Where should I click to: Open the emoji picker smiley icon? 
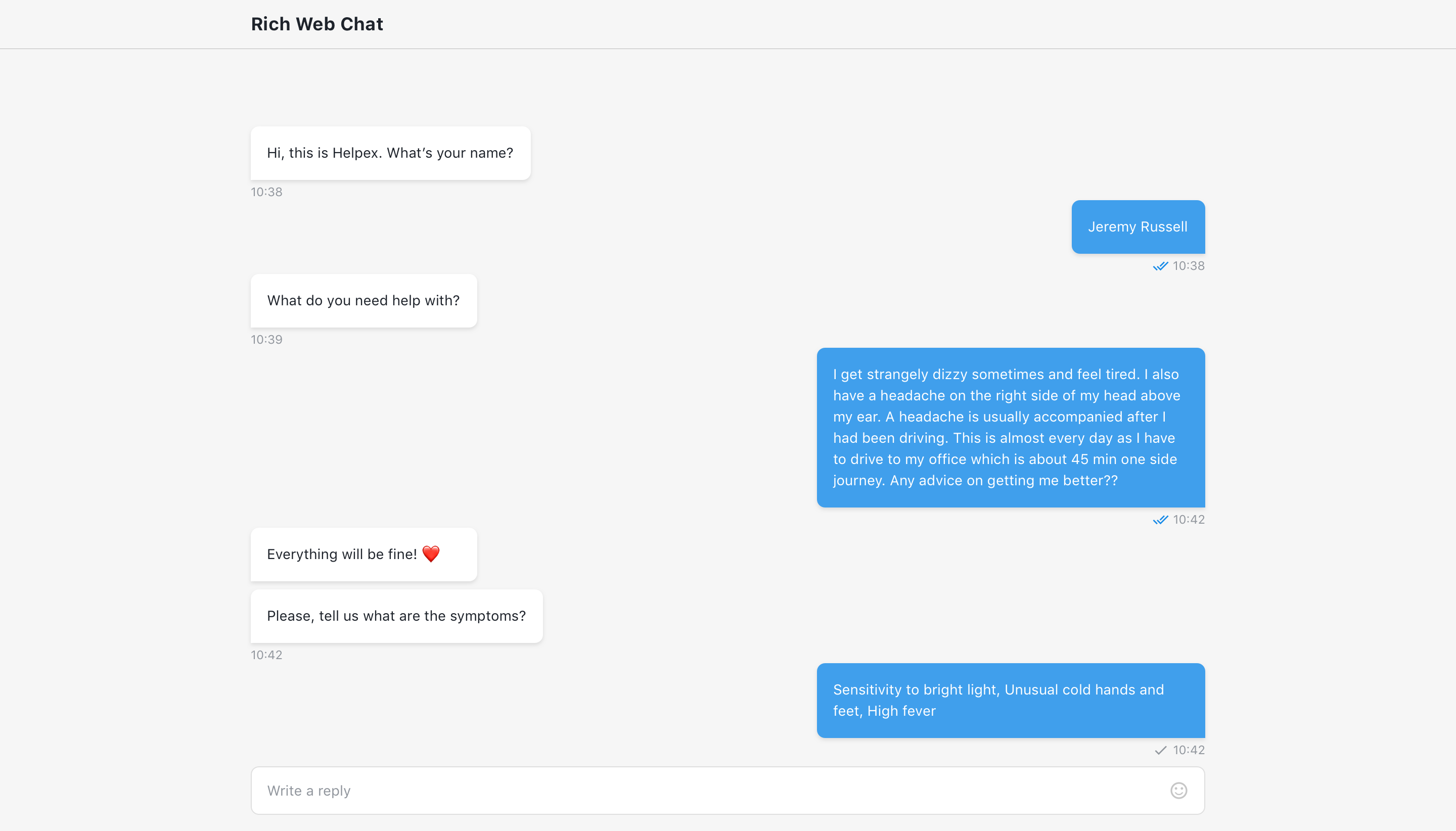pos(1178,791)
